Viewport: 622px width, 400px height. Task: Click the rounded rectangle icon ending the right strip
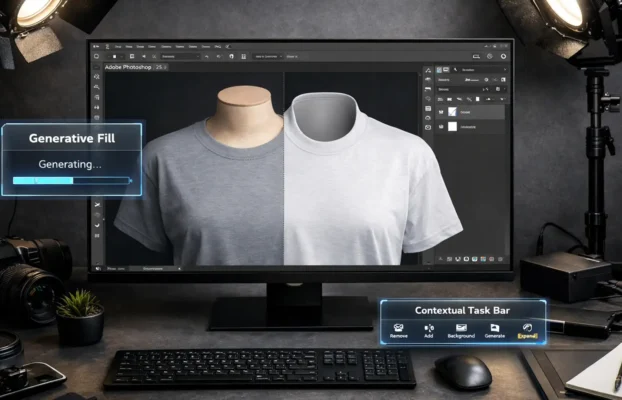pyautogui.click(x=428, y=127)
